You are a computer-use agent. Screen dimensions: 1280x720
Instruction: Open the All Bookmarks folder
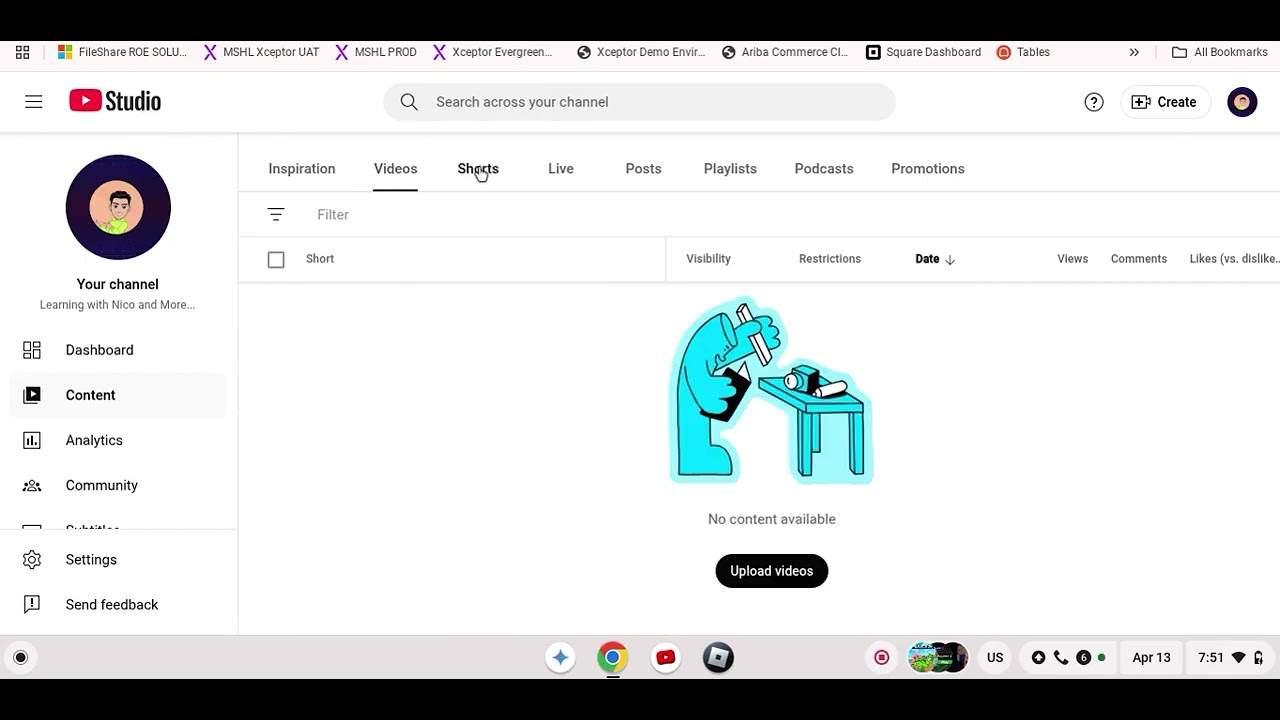pos(1220,52)
